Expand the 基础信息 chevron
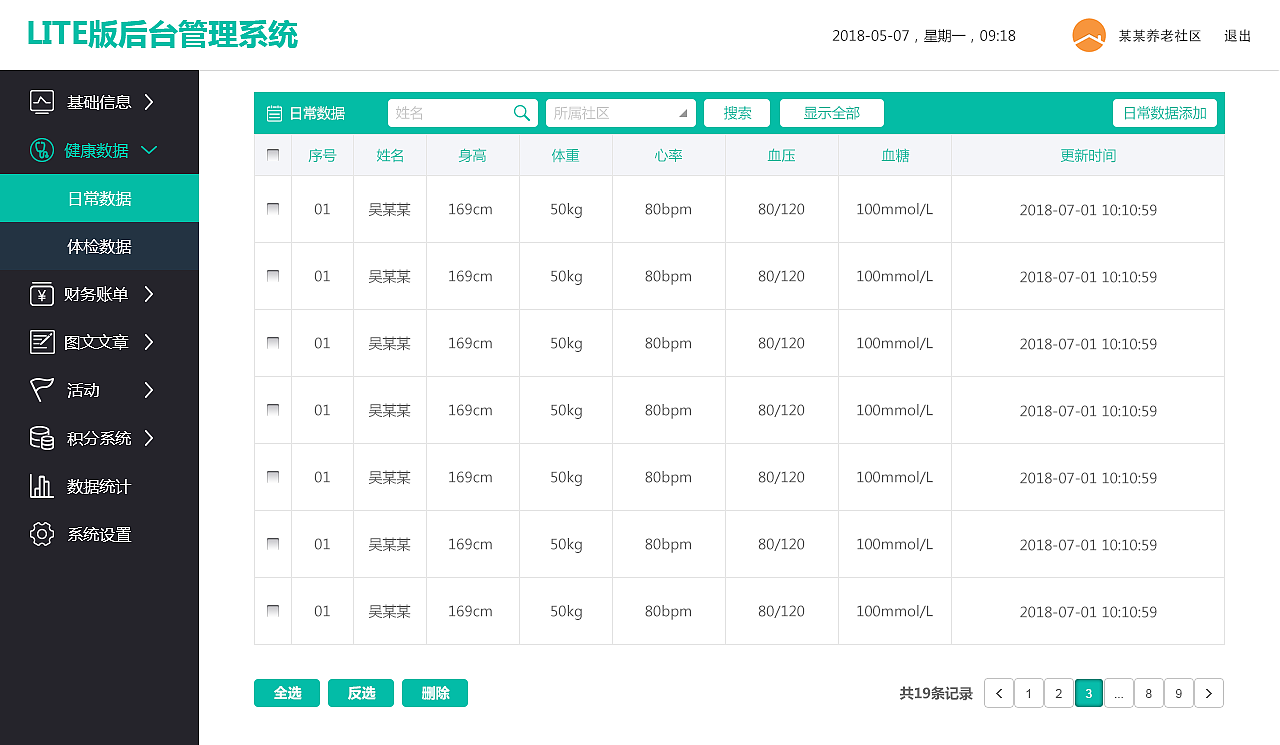 pos(148,101)
